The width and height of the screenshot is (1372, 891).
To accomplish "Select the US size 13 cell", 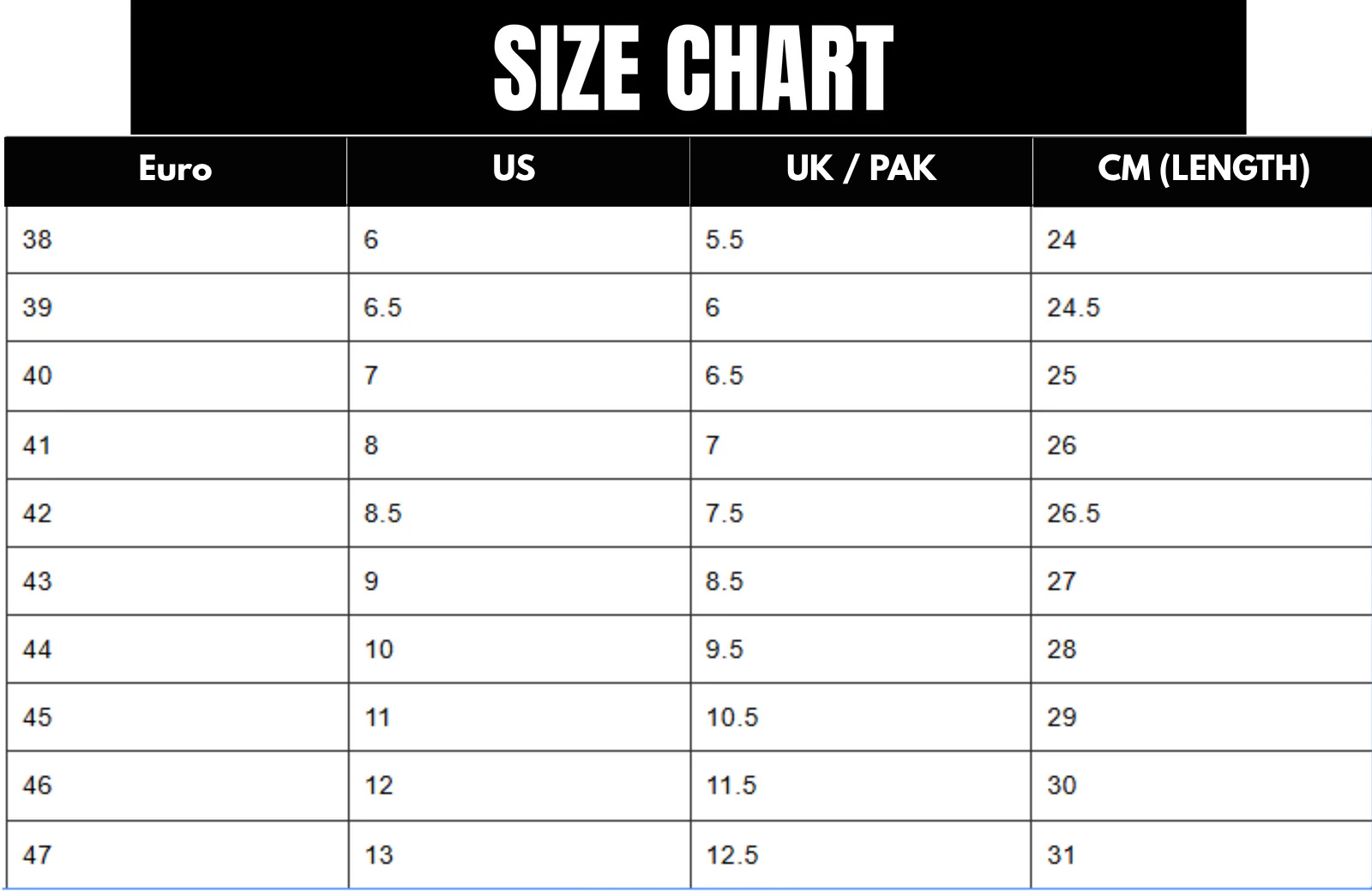I will tap(378, 855).
